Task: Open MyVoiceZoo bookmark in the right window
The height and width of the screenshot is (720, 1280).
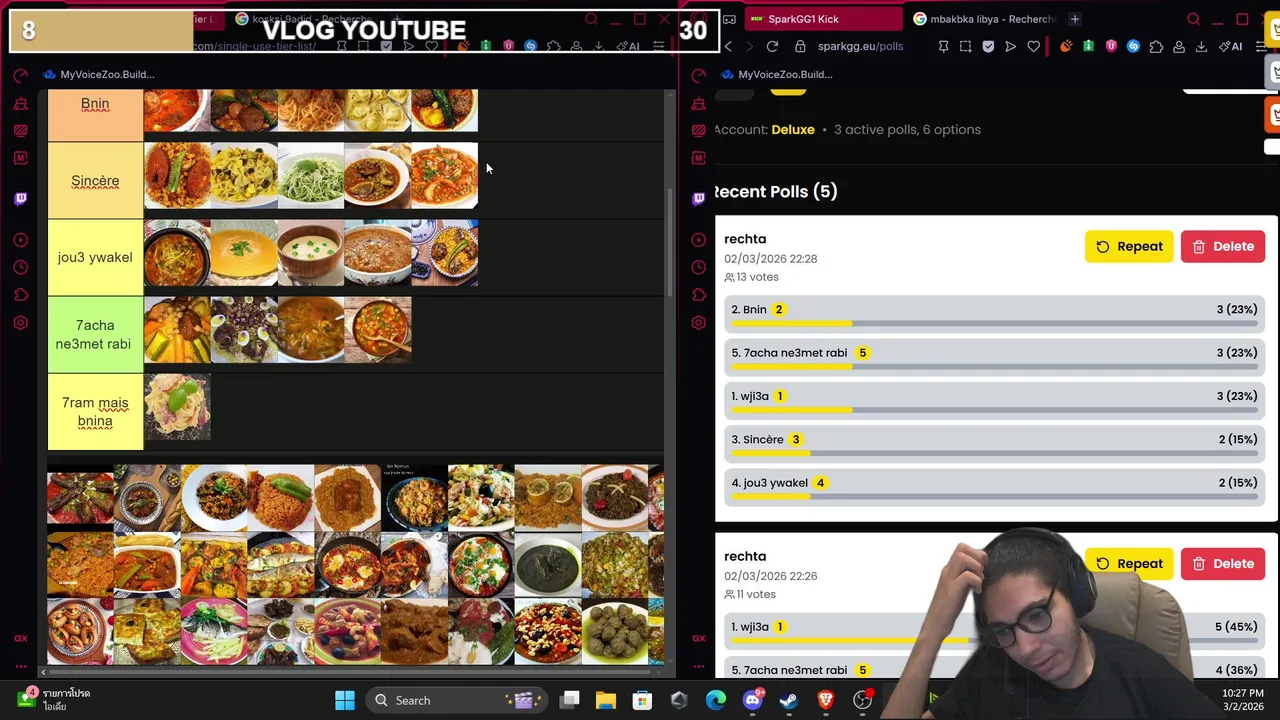Action: click(776, 74)
